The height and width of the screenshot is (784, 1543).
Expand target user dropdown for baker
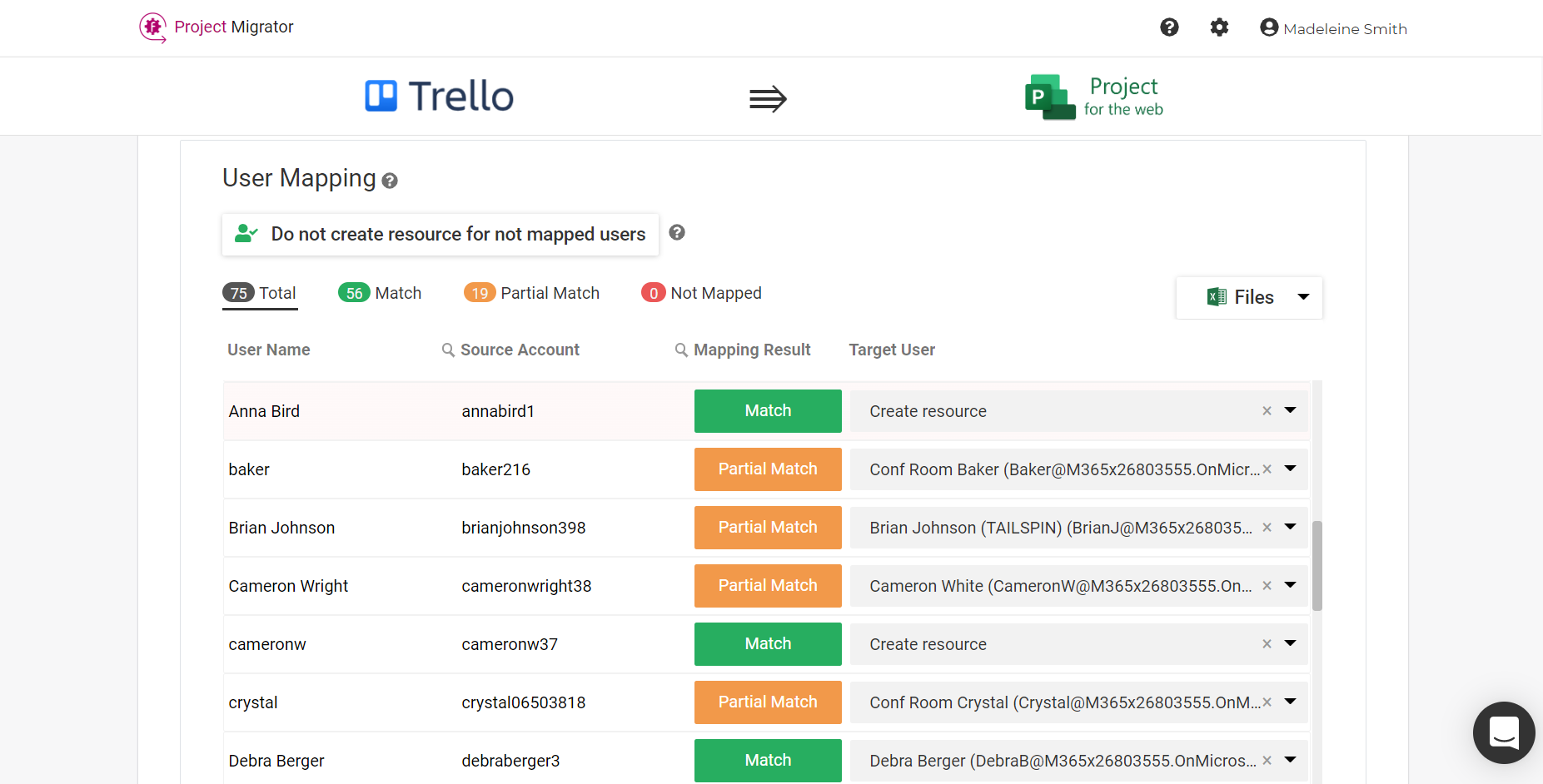[x=1290, y=469]
